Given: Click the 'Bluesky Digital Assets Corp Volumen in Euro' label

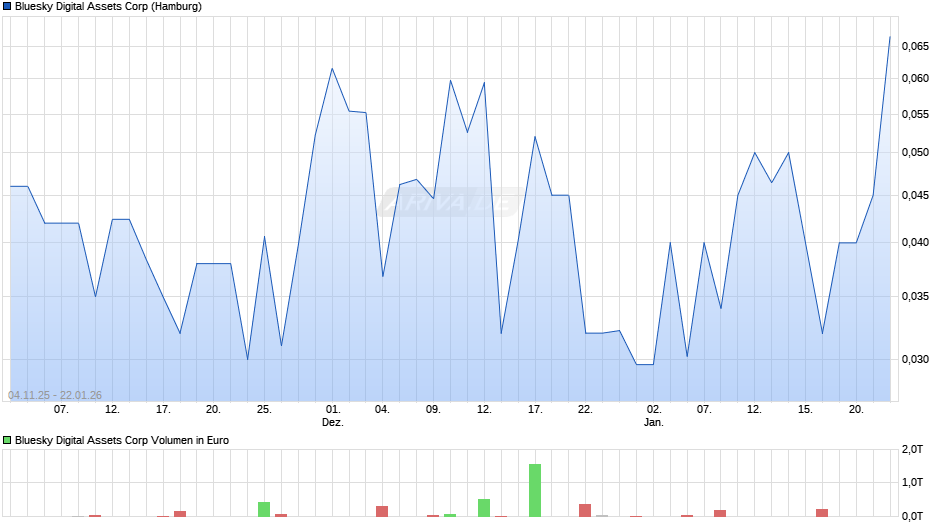Looking at the screenshot, I should click(x=122, y=440).
